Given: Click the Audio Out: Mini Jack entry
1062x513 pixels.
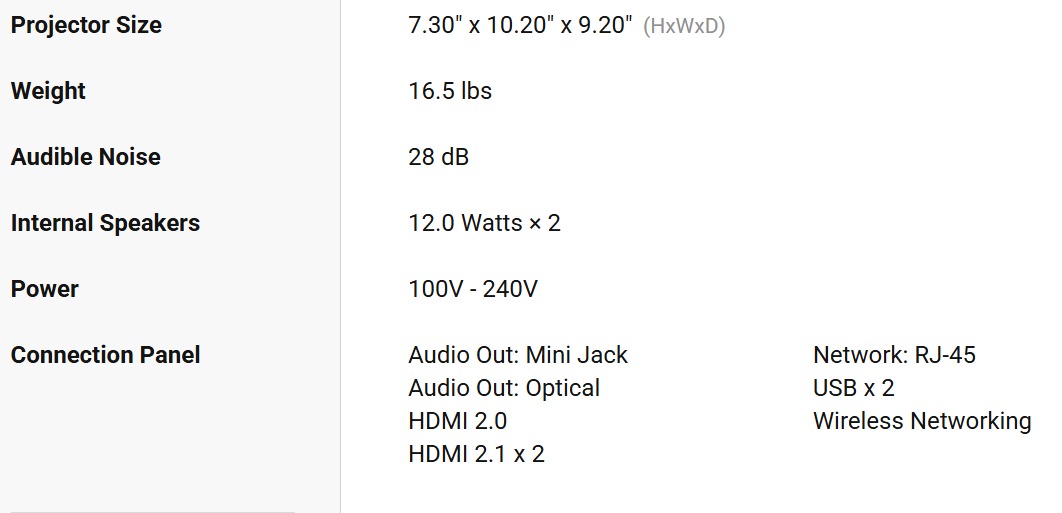Looking at the screenshot, I should [518, 355].
